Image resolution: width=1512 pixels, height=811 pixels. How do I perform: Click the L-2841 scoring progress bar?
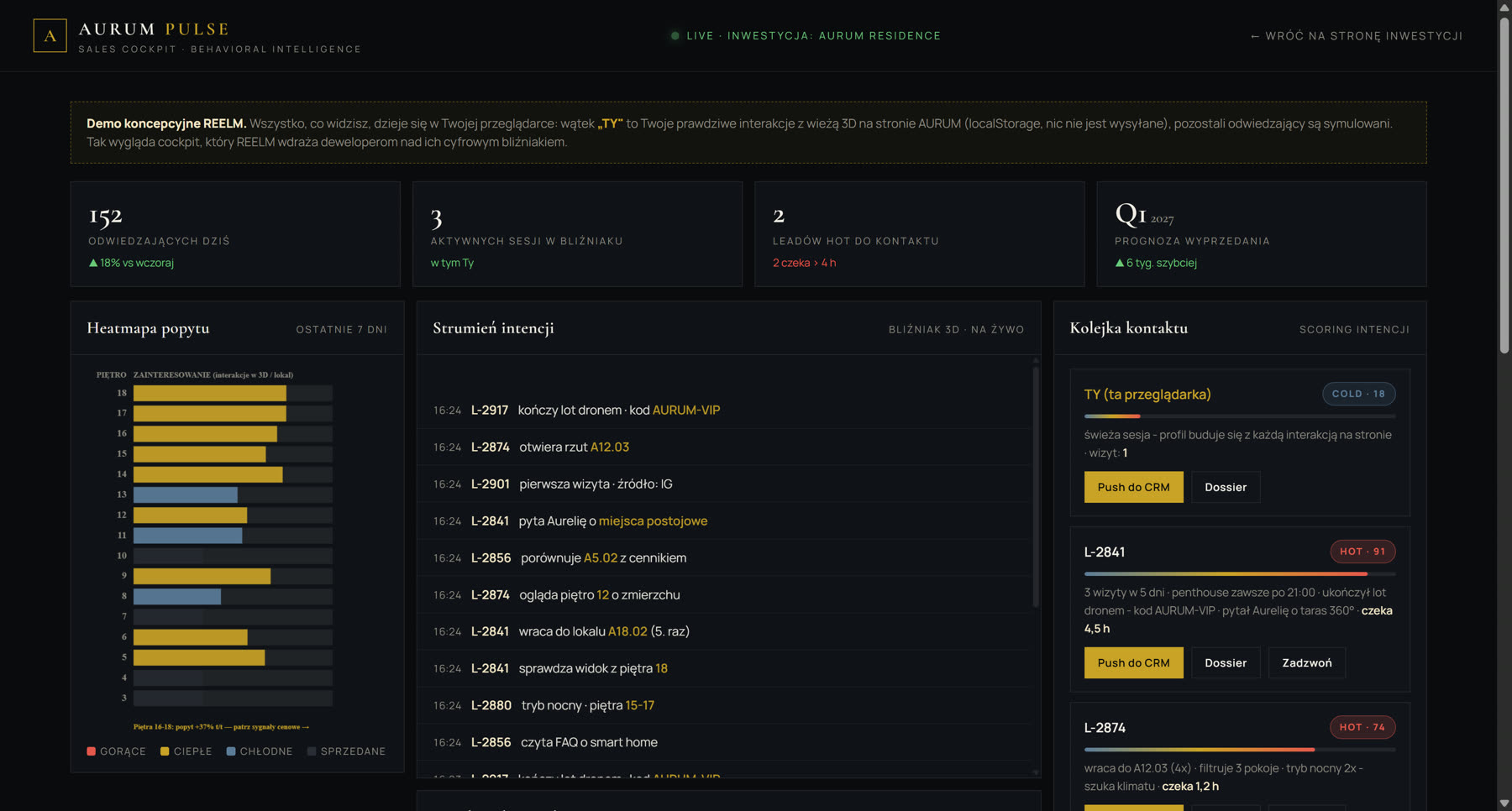(1240, 574)
